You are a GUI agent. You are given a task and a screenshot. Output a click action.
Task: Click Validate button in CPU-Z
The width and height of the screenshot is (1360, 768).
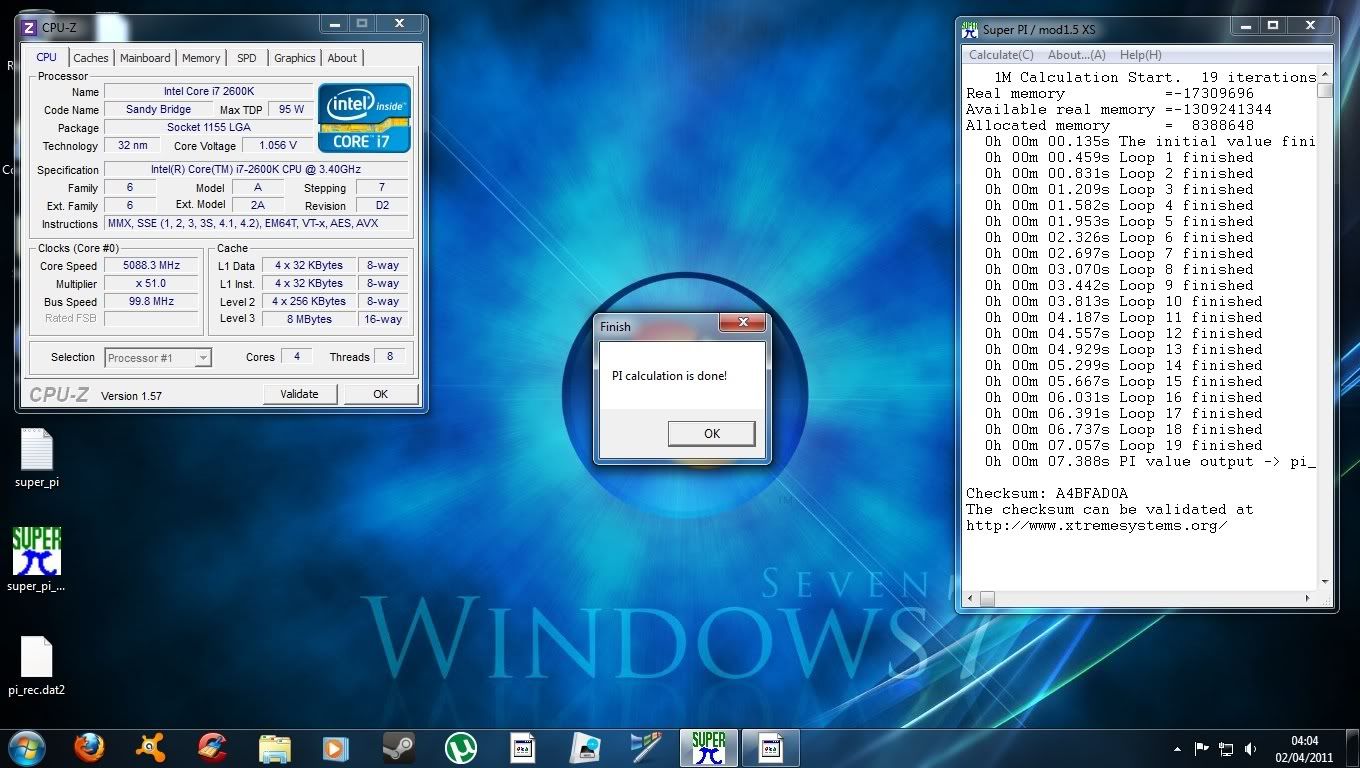[299, 394]
